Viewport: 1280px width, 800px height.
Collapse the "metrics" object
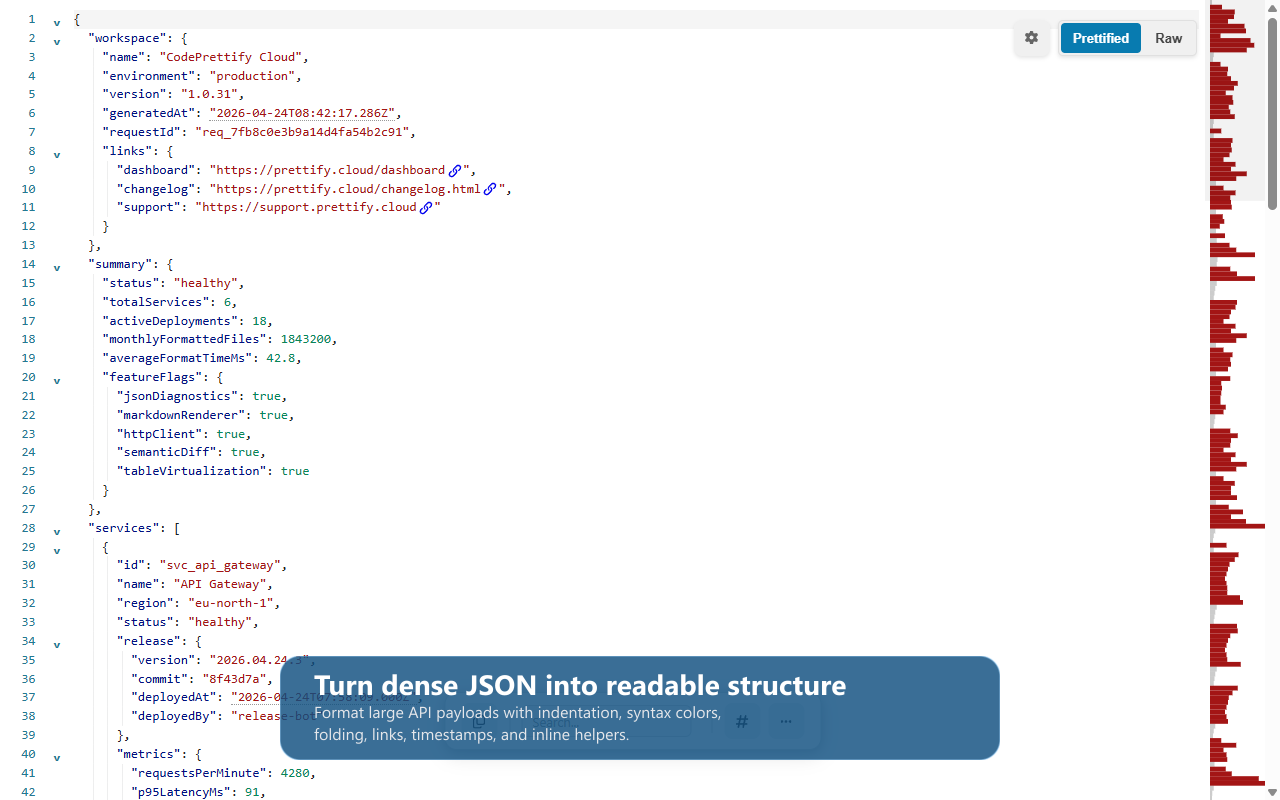click(57, 757)
